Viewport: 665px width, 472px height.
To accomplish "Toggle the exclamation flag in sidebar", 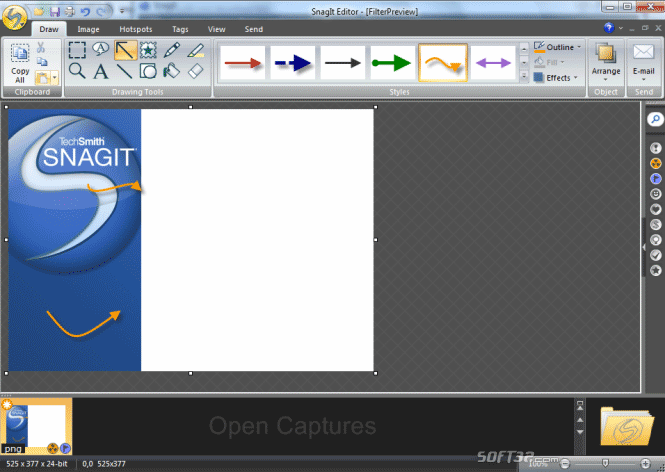I will pos(656,148).
